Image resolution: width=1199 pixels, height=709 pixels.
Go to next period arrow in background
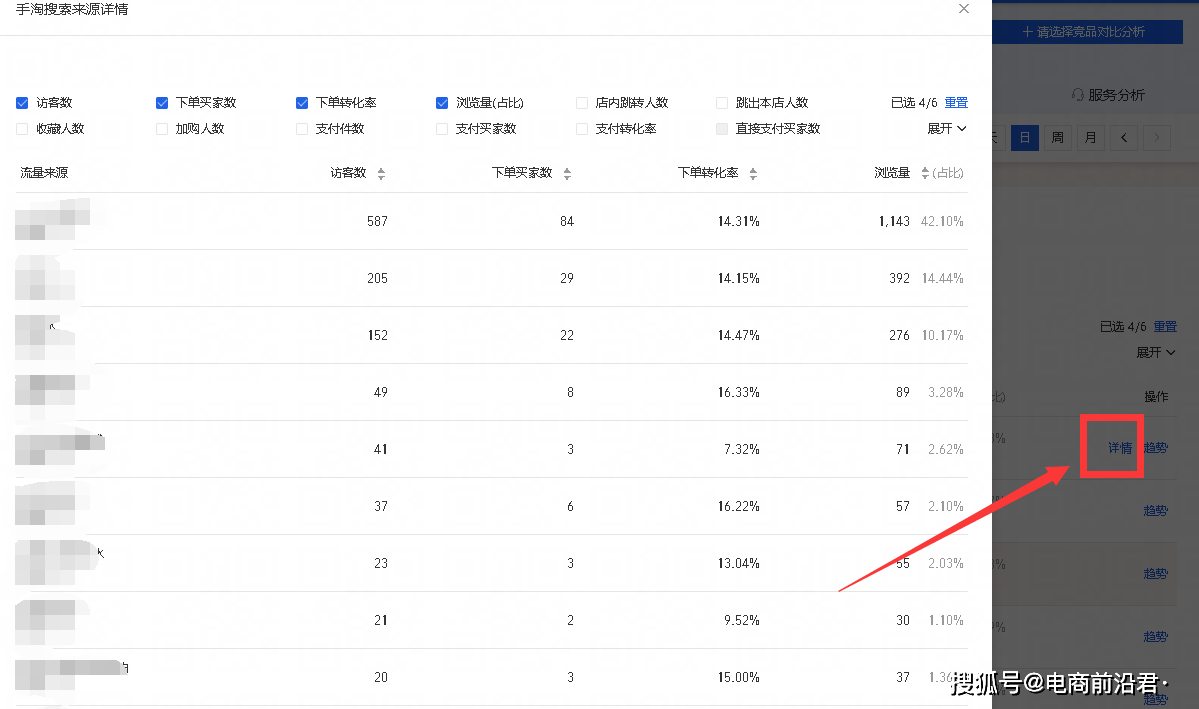click(1157, 138)
